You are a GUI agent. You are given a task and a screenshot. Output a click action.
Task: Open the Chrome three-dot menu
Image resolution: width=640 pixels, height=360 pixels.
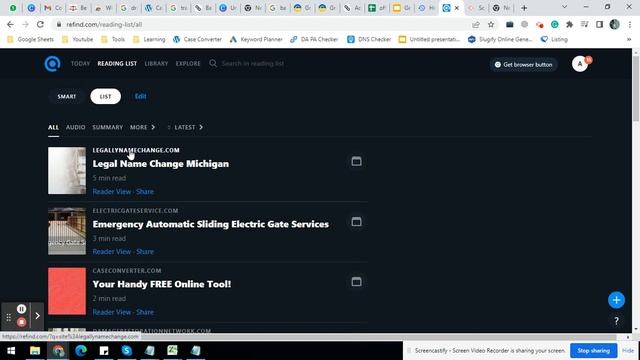point(630,24)
